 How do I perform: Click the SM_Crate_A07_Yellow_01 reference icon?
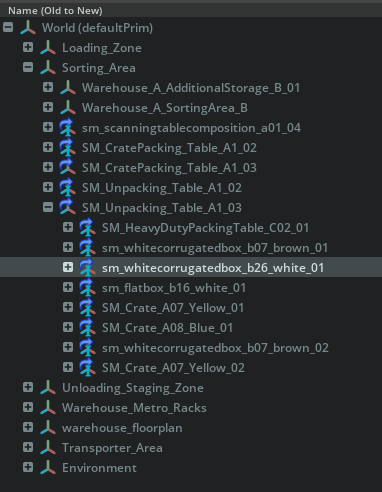pyautogui.click(x=88, y=308)
